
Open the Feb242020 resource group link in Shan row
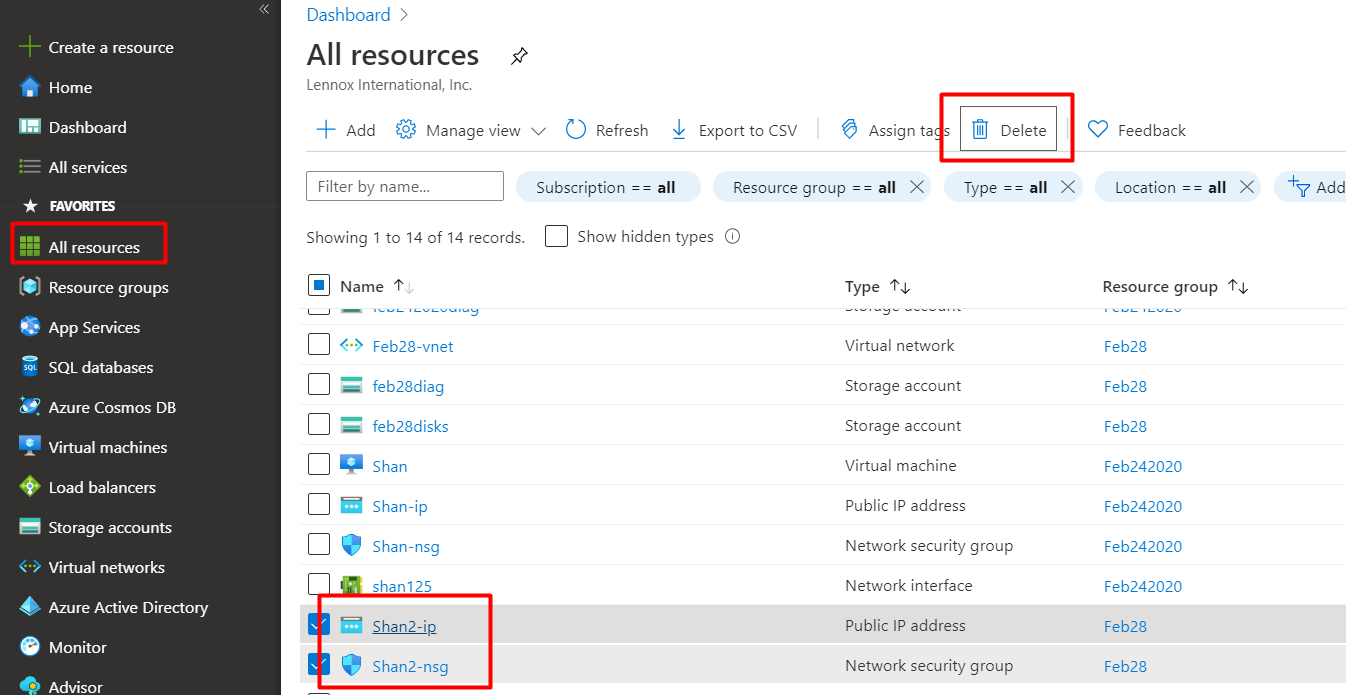coord(1142,466)
